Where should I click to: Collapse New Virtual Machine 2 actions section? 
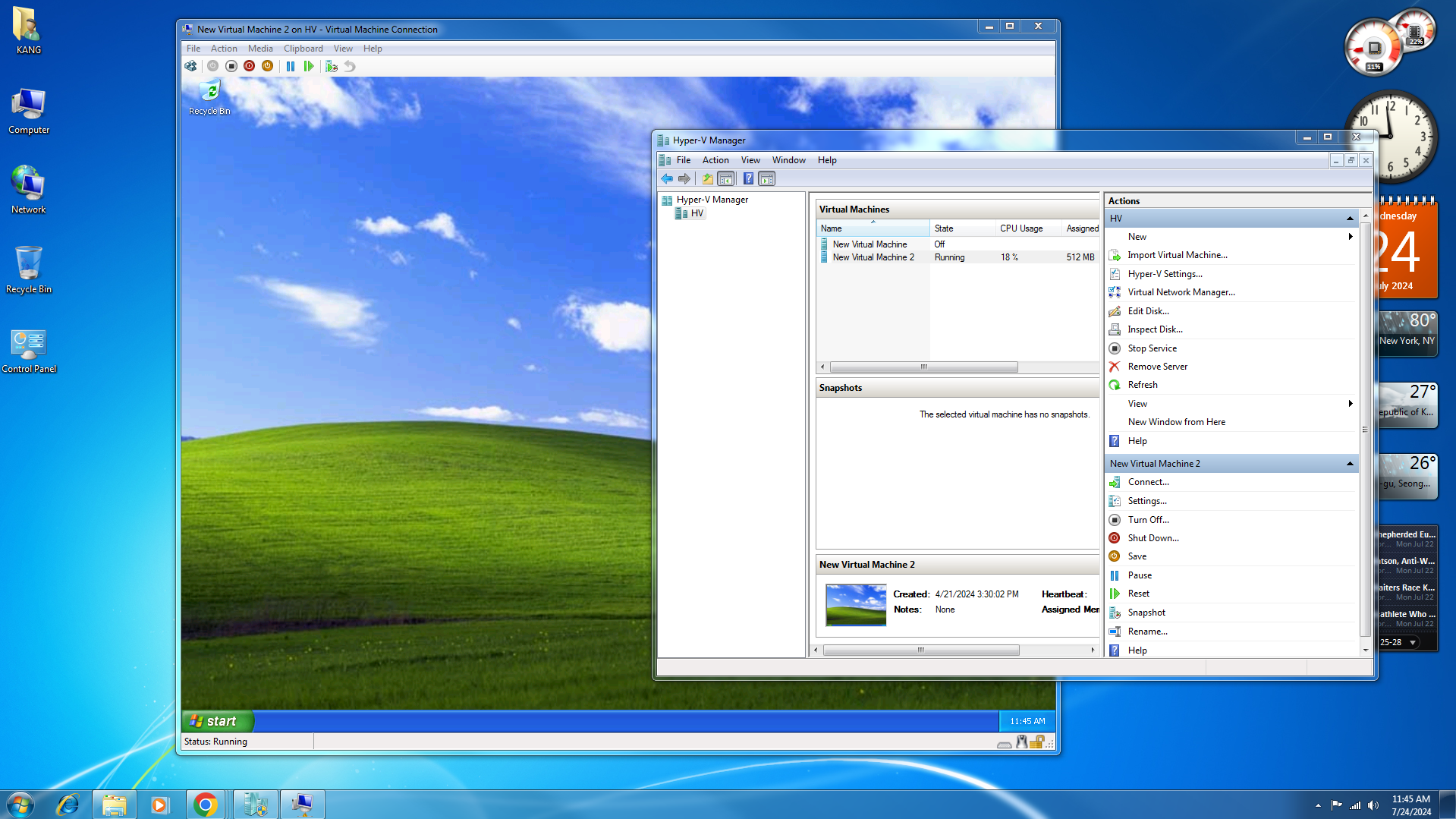click(1350, 464)
